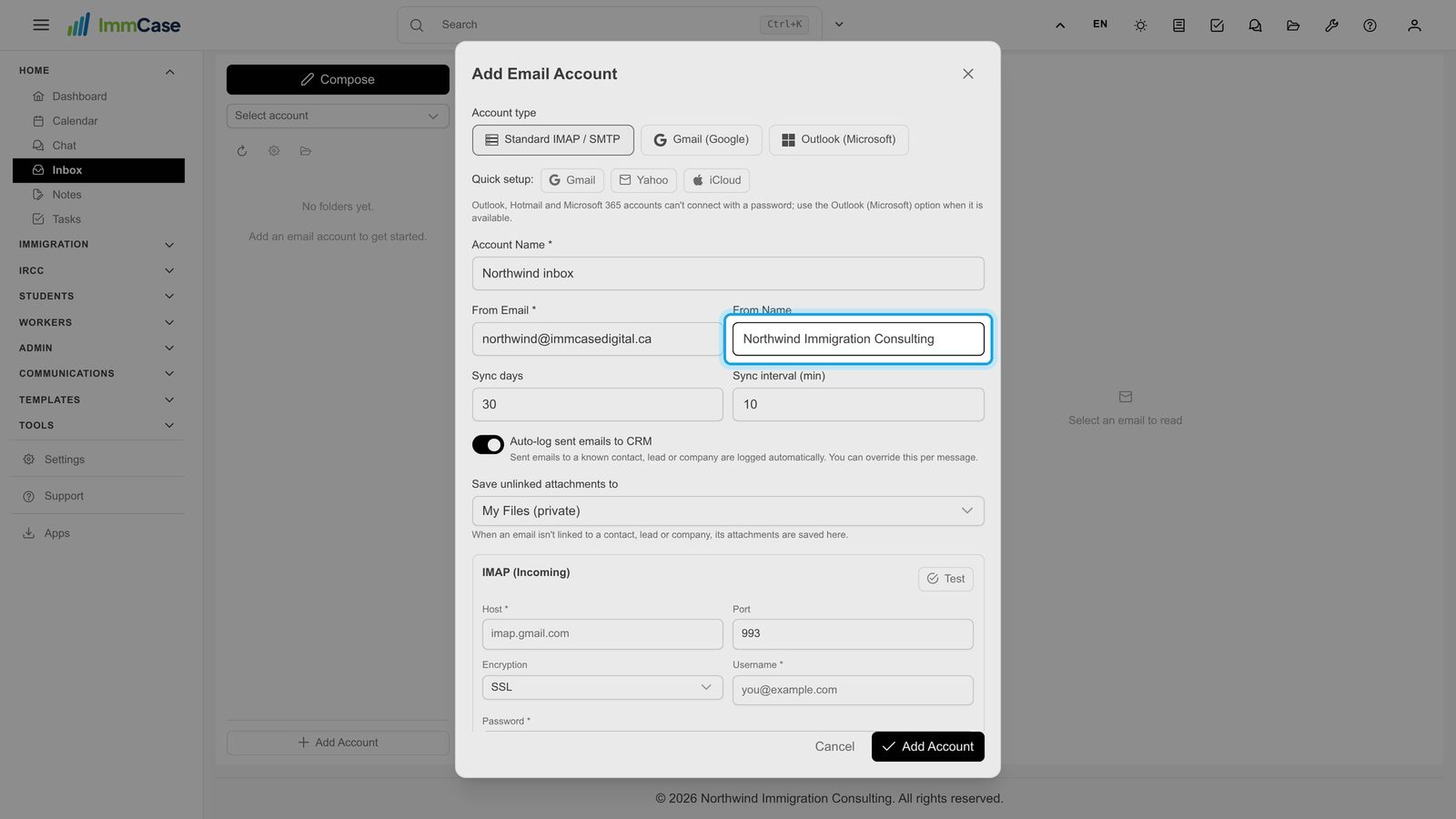Open Notes in the sidebar
This screenshot has width=1456, height=819.
[66, 195]
